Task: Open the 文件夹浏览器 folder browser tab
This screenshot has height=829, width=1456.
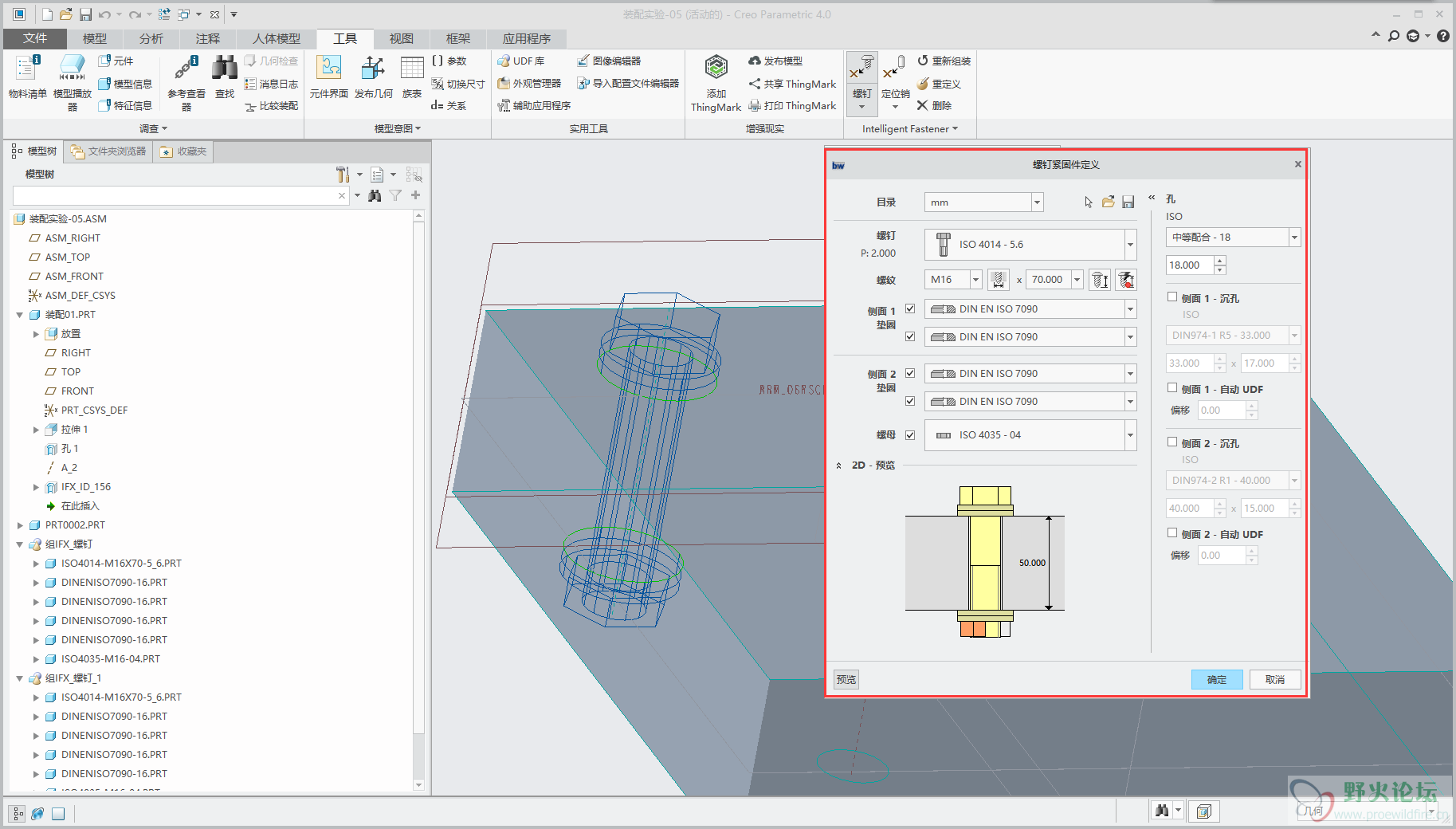Action: 108,151
